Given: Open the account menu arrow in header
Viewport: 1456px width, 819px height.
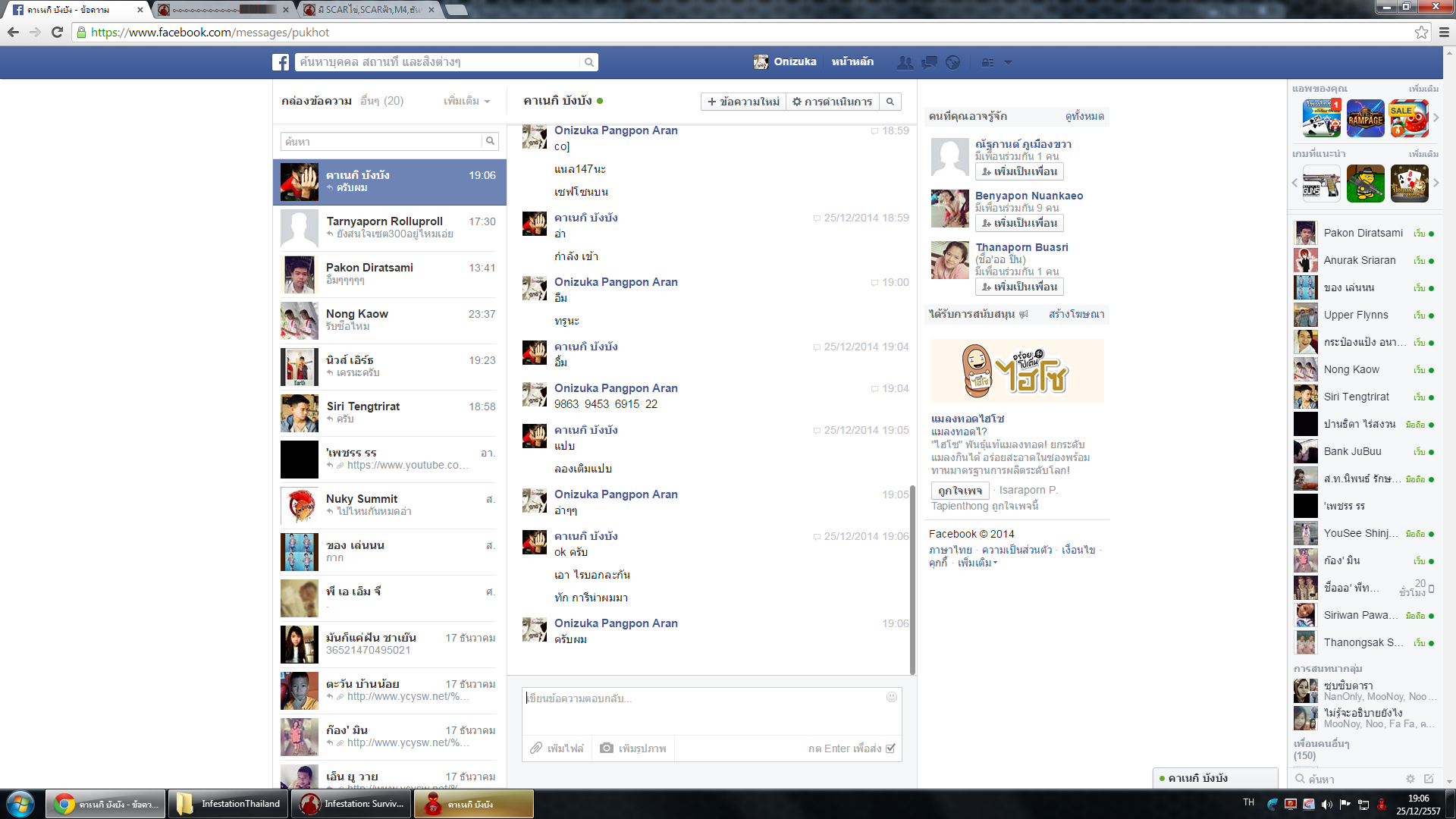Looking at the screenshot, I should 1008,62.
